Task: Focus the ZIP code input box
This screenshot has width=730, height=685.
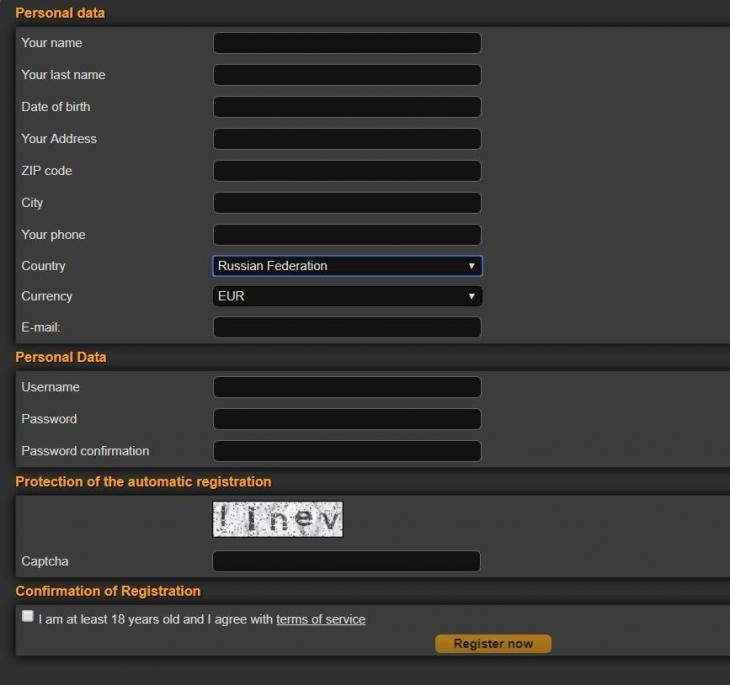Action: coord(346,171)
